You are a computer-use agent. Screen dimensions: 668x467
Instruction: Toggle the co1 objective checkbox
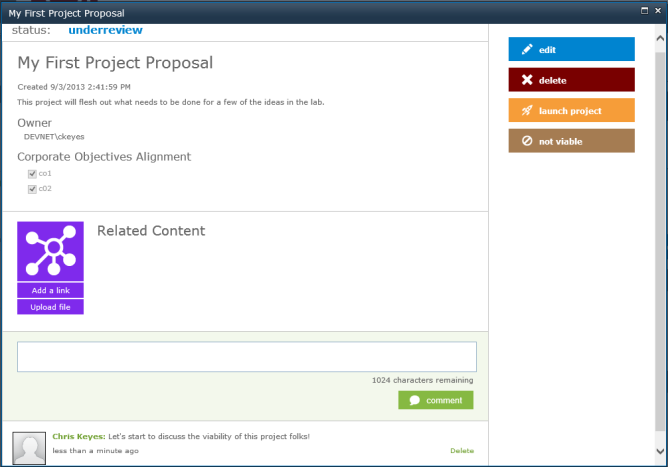(x=32, y=174)
